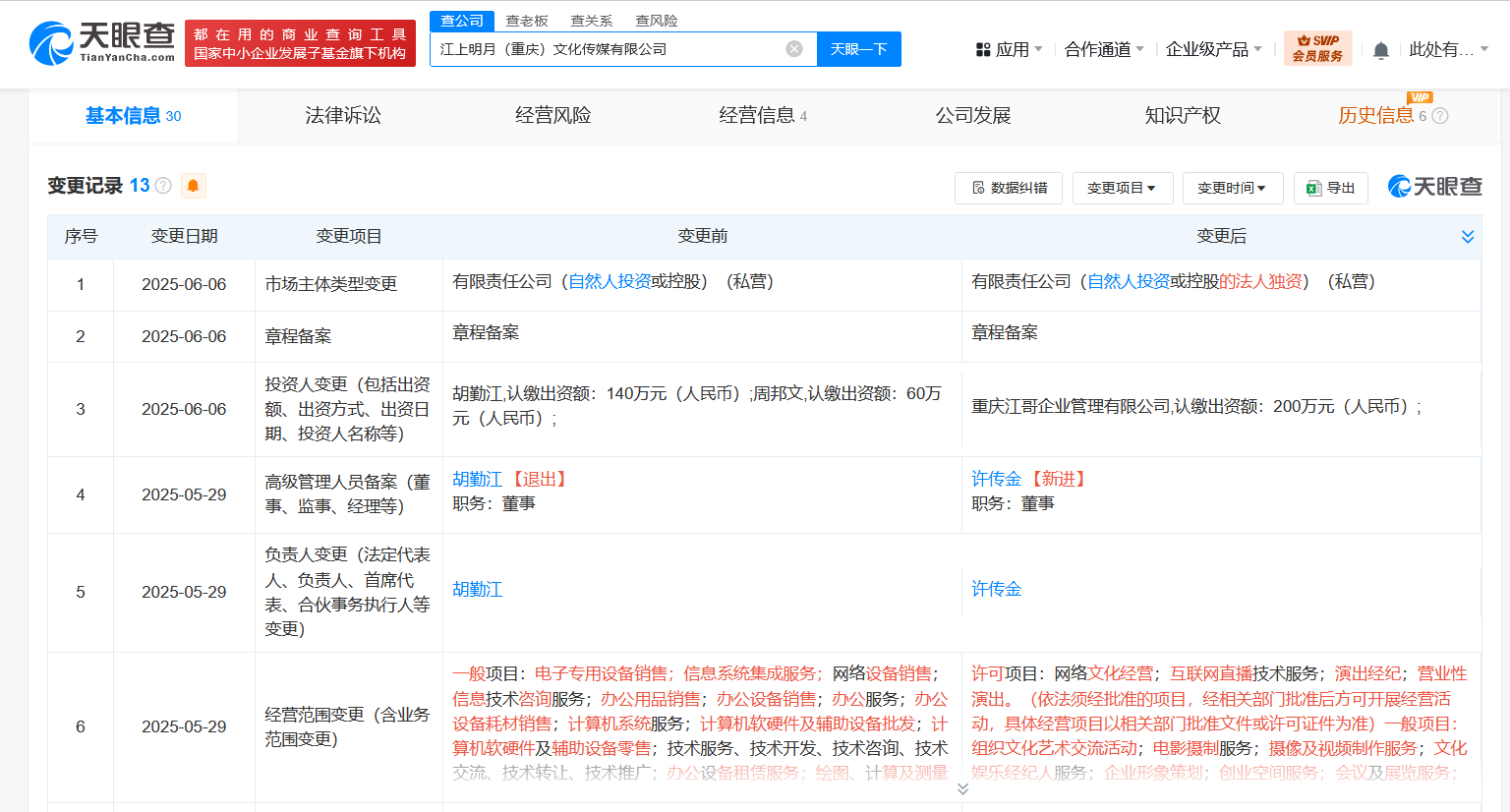
Task: Expand all rows with header double chevron
Action: 1468,237
